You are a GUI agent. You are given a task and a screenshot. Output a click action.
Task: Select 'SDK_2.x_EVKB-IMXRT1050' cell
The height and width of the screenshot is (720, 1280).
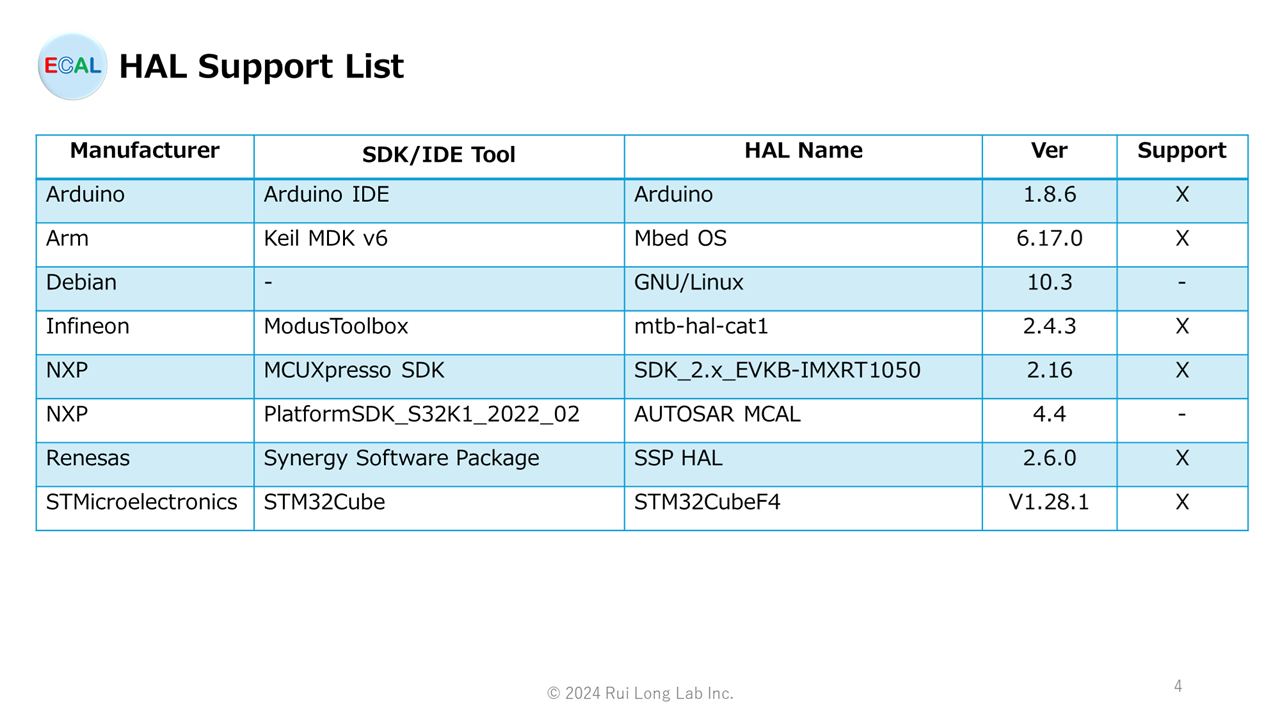click(803, 377)
